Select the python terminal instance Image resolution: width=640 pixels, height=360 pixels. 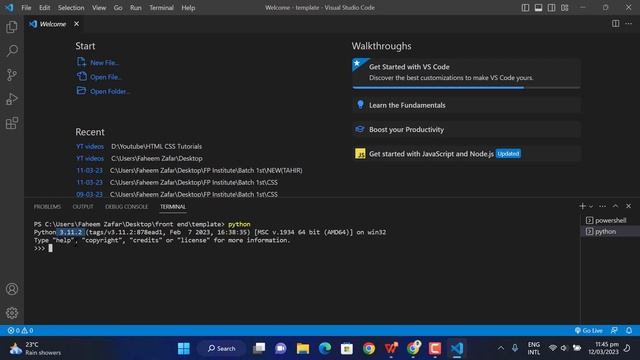click(x=610, y=231)
